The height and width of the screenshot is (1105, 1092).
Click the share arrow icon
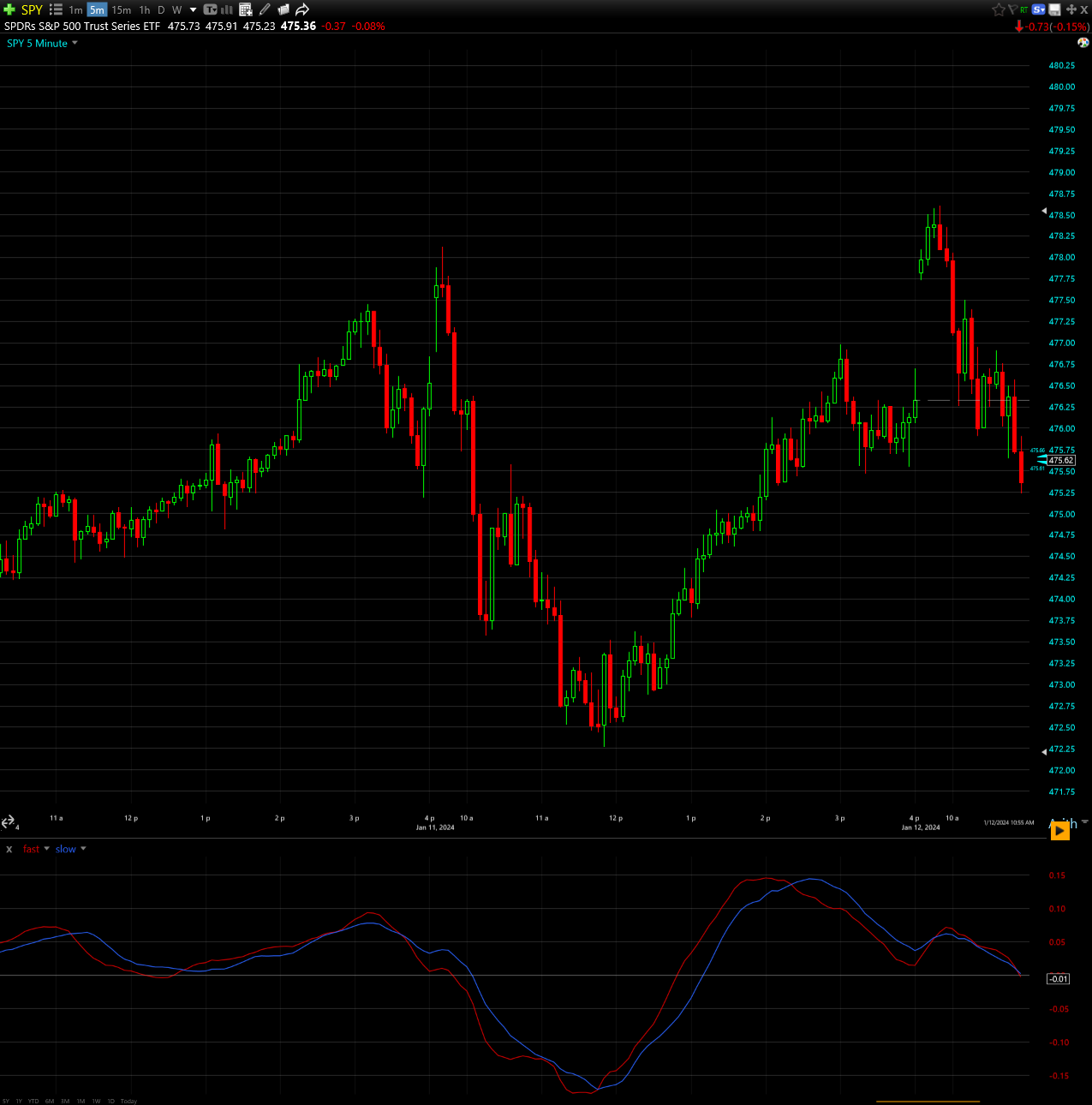[x=302, y=9]
